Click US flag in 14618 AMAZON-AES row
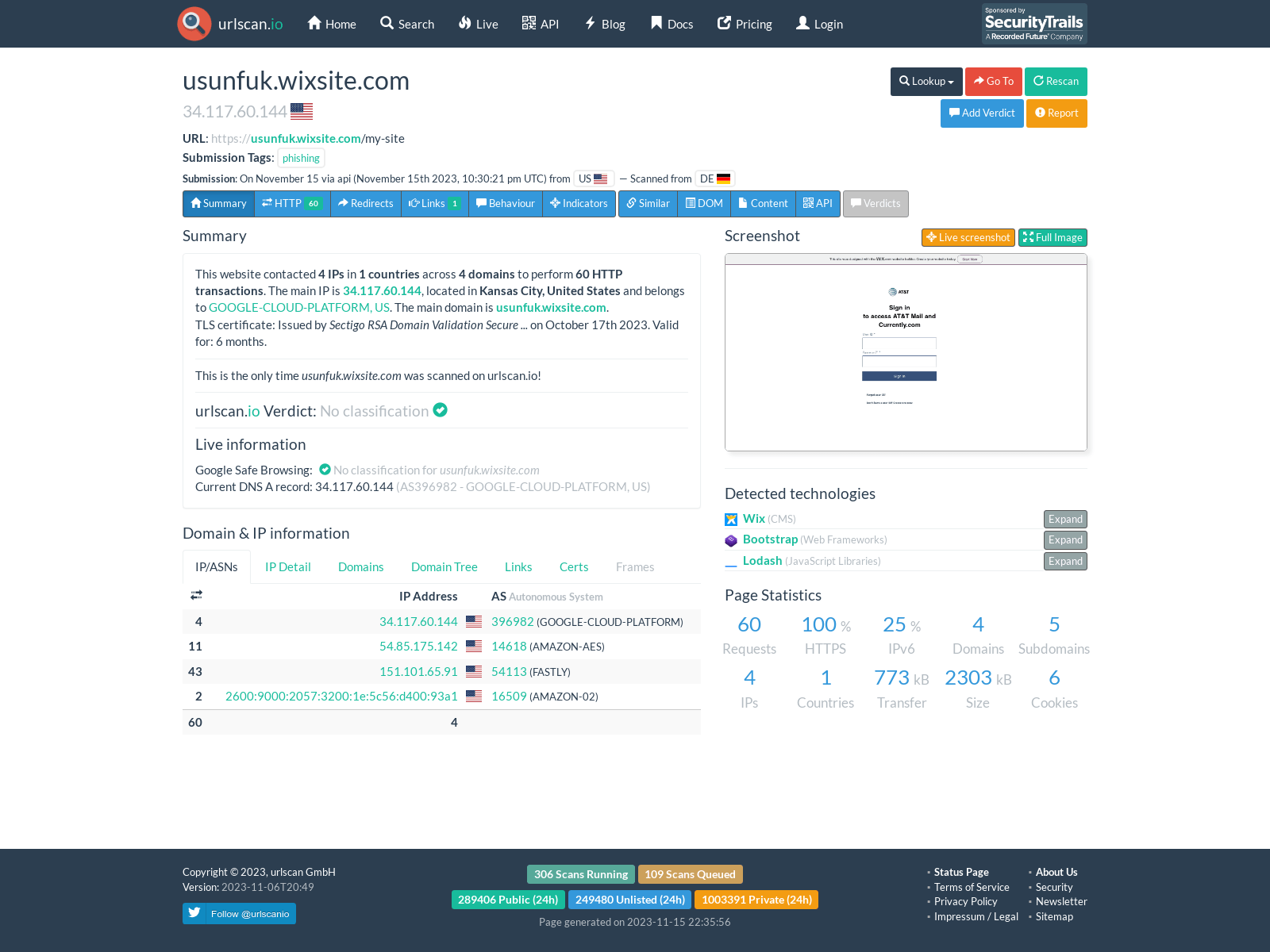This screenshot has width=1270, height=952. click(474, 647)
